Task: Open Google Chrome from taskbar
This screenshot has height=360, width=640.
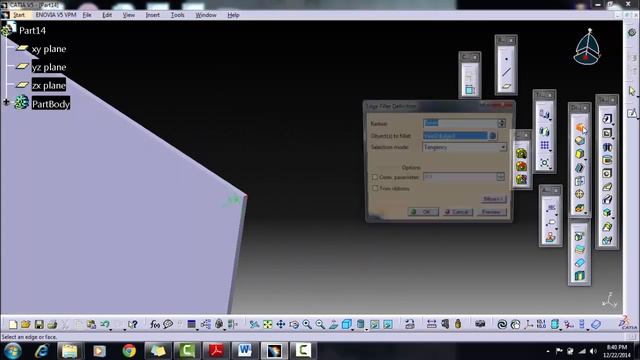Action: [x=129, y=351]
